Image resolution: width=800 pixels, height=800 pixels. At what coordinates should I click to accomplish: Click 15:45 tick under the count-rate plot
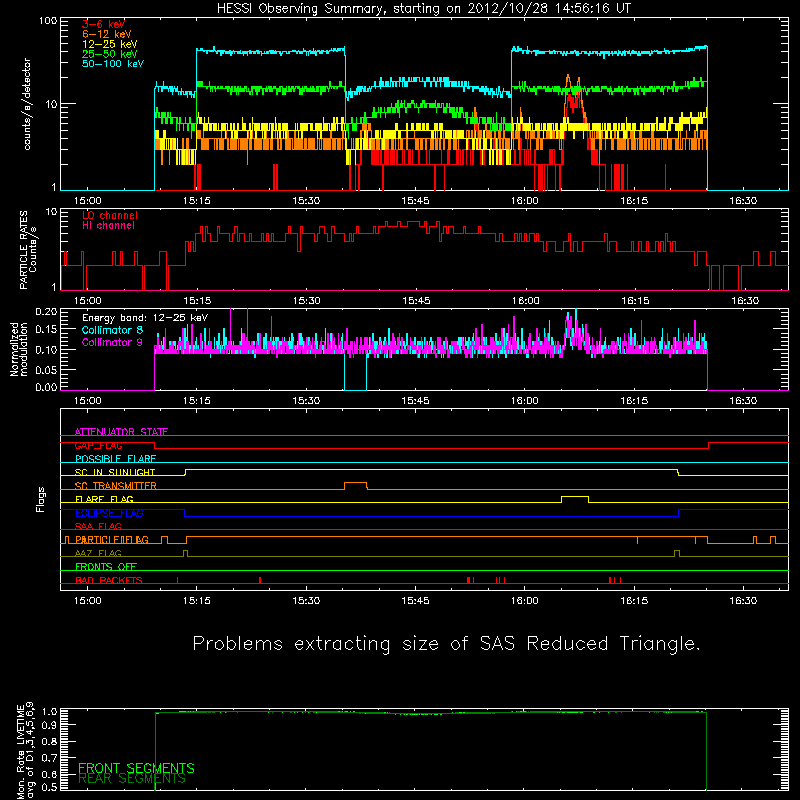(x=415, y=201)
